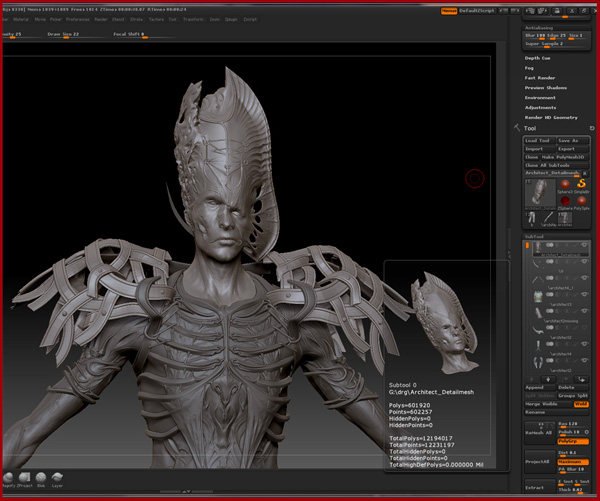Open the Stroke menu
The image size is (600, 501).
[x=136, y=19]
